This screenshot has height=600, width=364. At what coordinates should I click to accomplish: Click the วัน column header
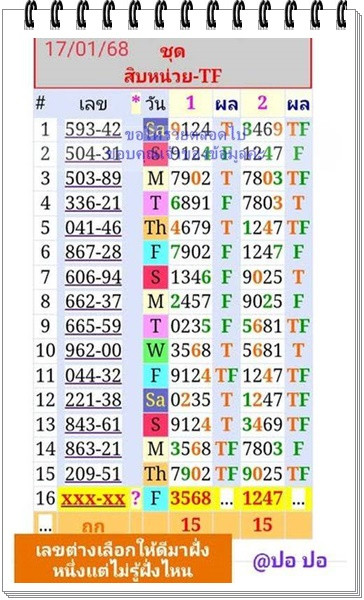tap(155, 103)
